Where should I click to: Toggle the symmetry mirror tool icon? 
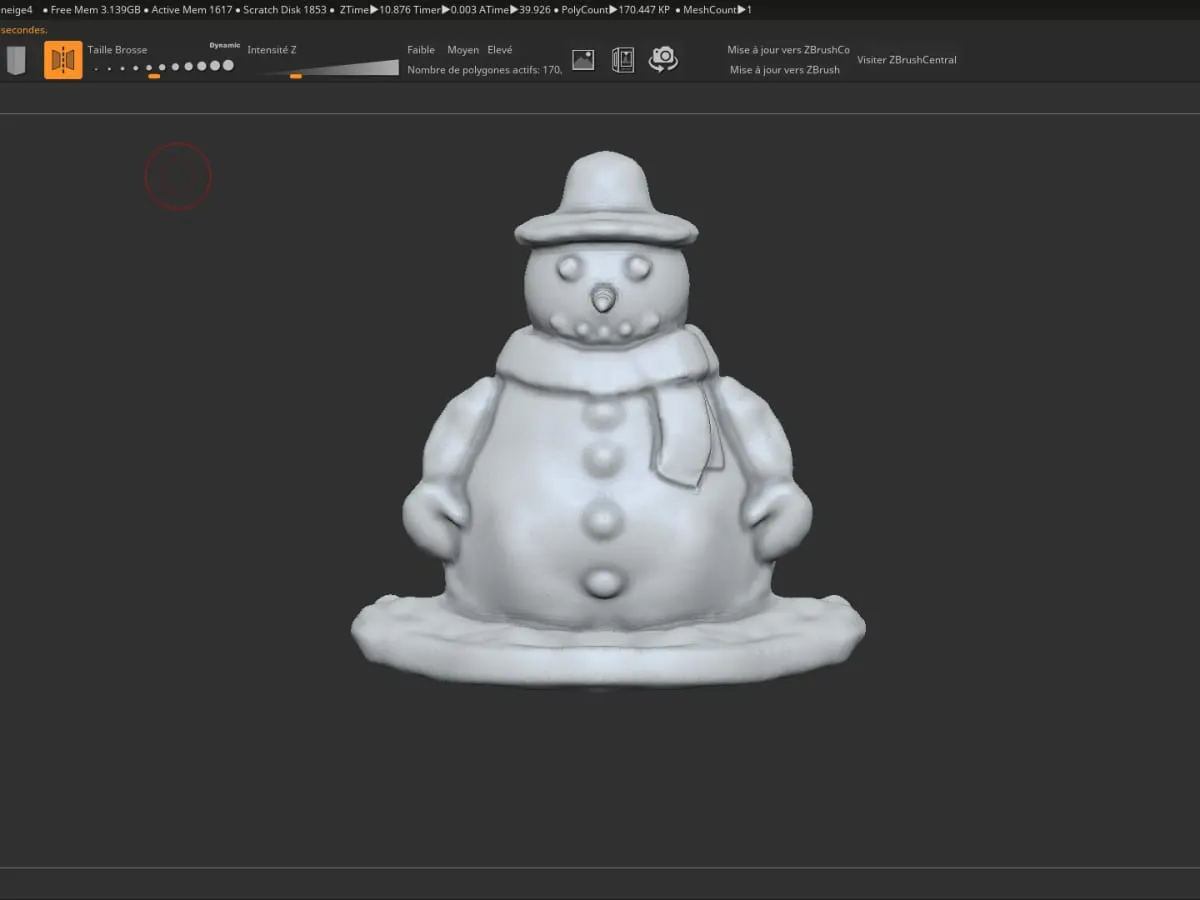tap(63, 60)
